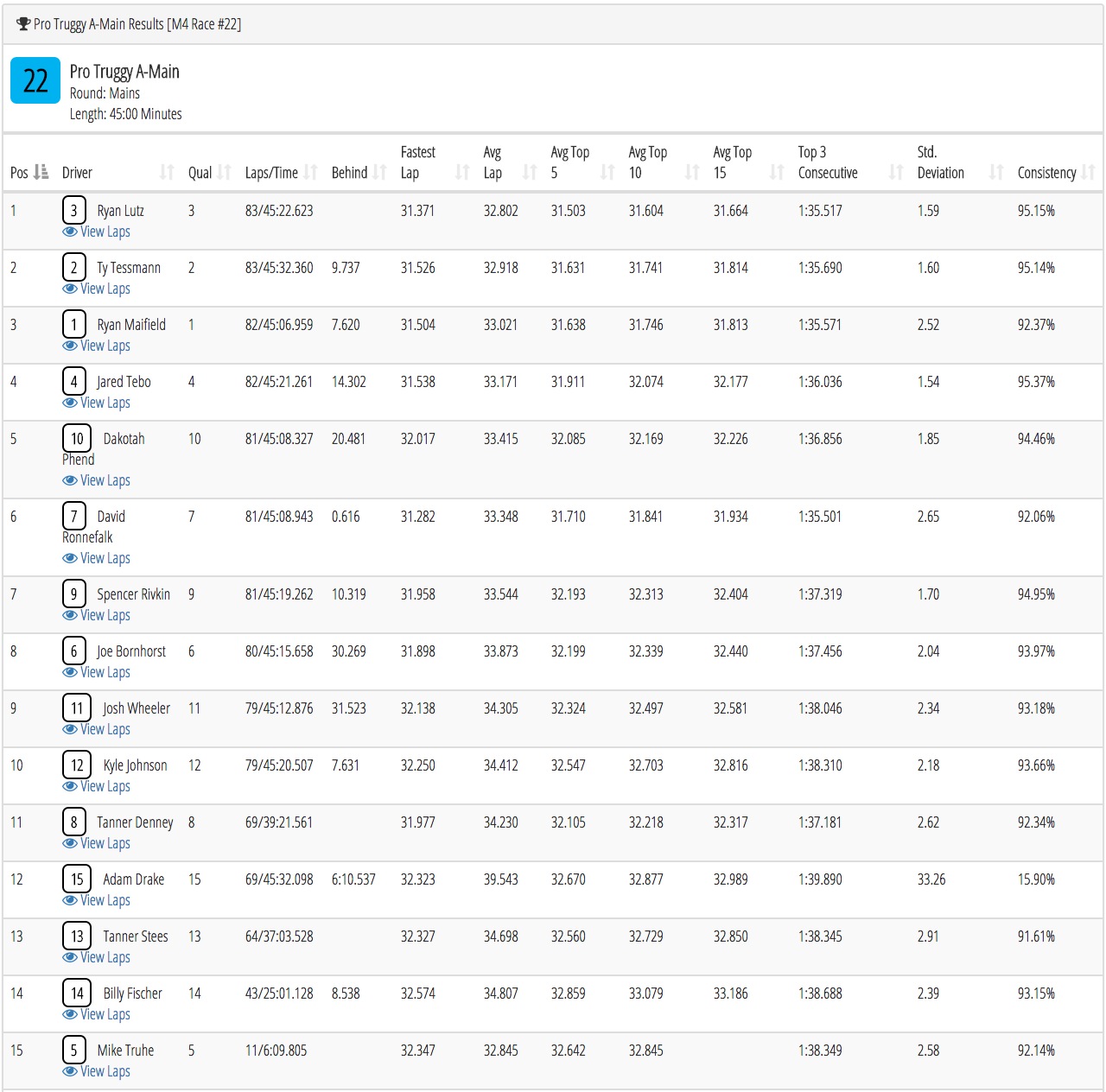The height and width of the screenshot is (1092, 1106).
Task: Open View Laps for Mike Truhe
Action: (x=97, y=1071)
